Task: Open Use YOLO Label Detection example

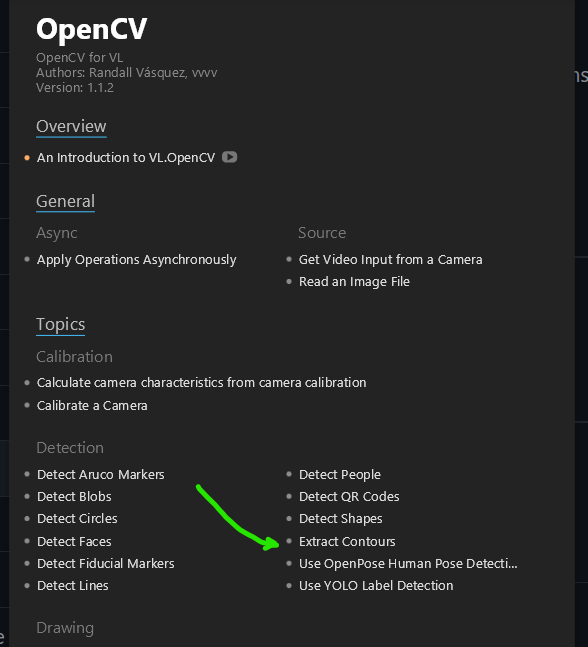Action: [376, 586]
